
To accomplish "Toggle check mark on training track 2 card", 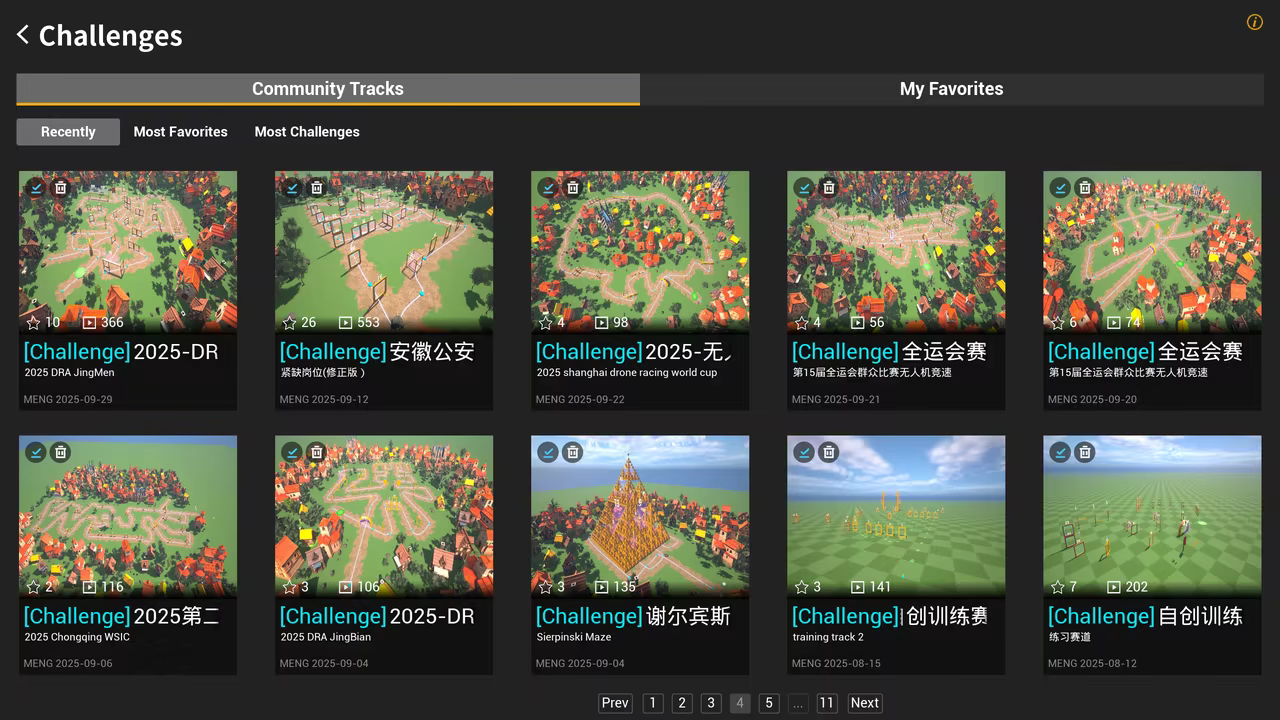I will (x=804, y=452).
